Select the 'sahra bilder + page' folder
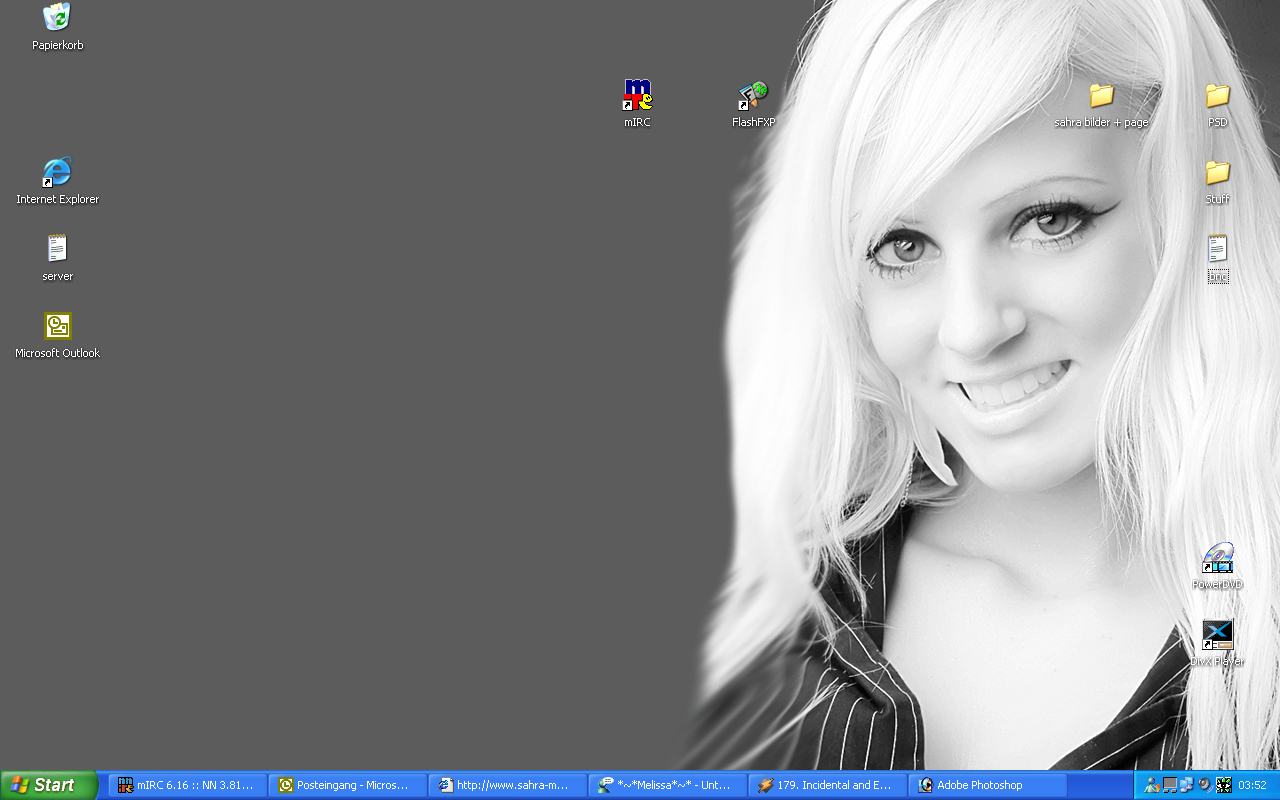 click(1101, 96)
